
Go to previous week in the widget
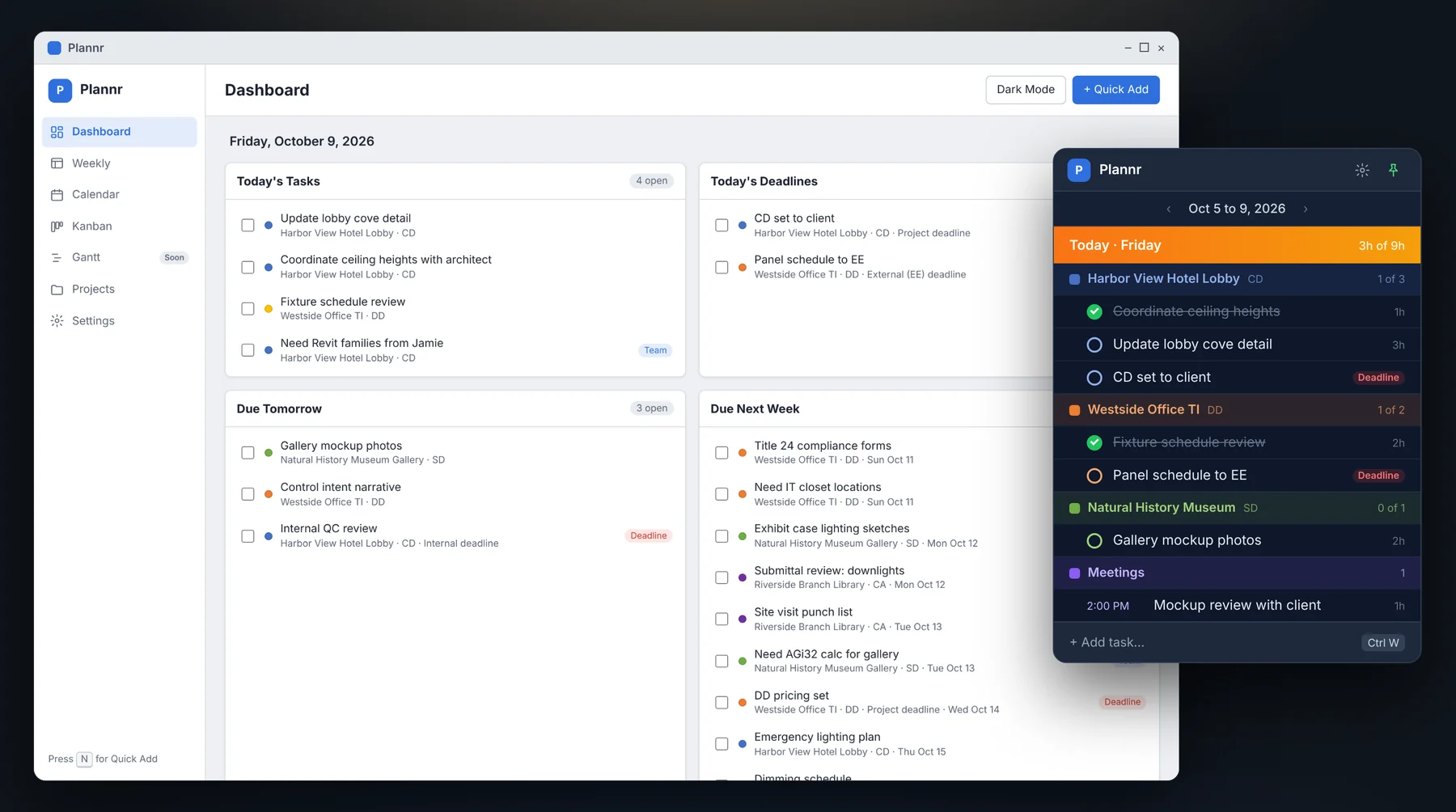pyautogui.click(x=1168, y=209)
